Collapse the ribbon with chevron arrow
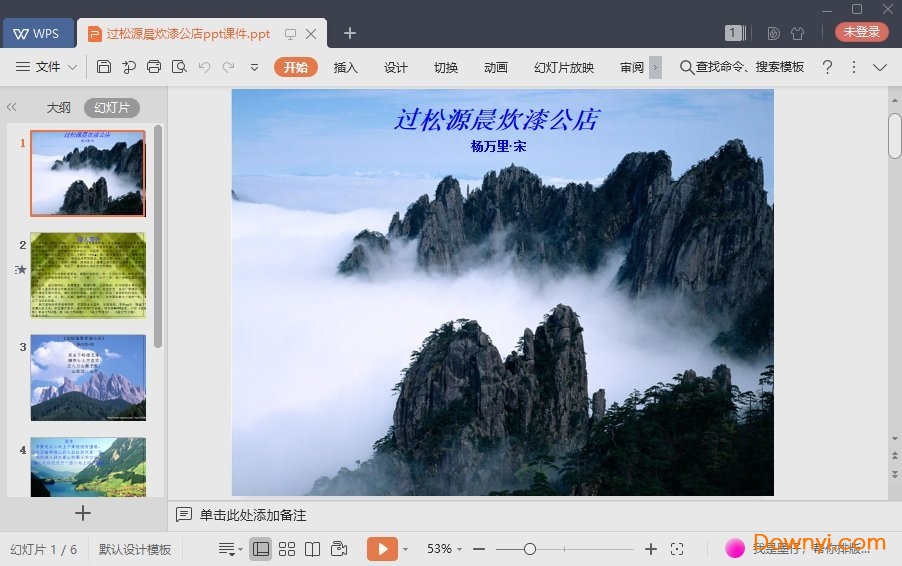The height and width of the screenshot is (566, 902). (x=880, y=67)
